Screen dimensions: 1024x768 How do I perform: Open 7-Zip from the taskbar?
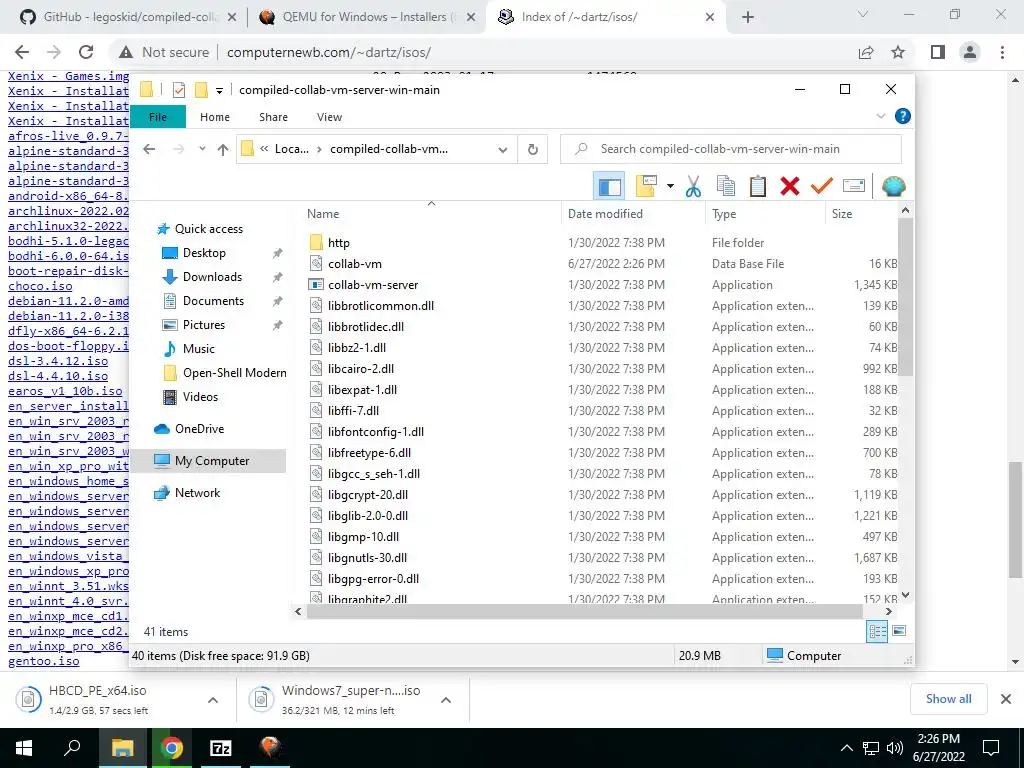pyautogui.click(x=221, y=748)
